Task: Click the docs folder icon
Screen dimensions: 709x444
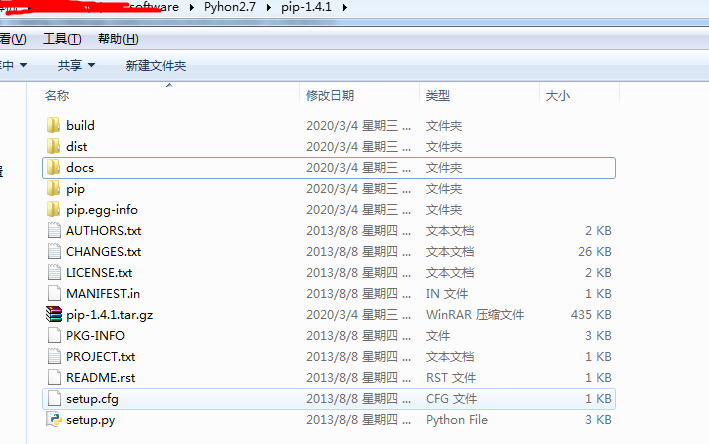Action: pos(53,168)
